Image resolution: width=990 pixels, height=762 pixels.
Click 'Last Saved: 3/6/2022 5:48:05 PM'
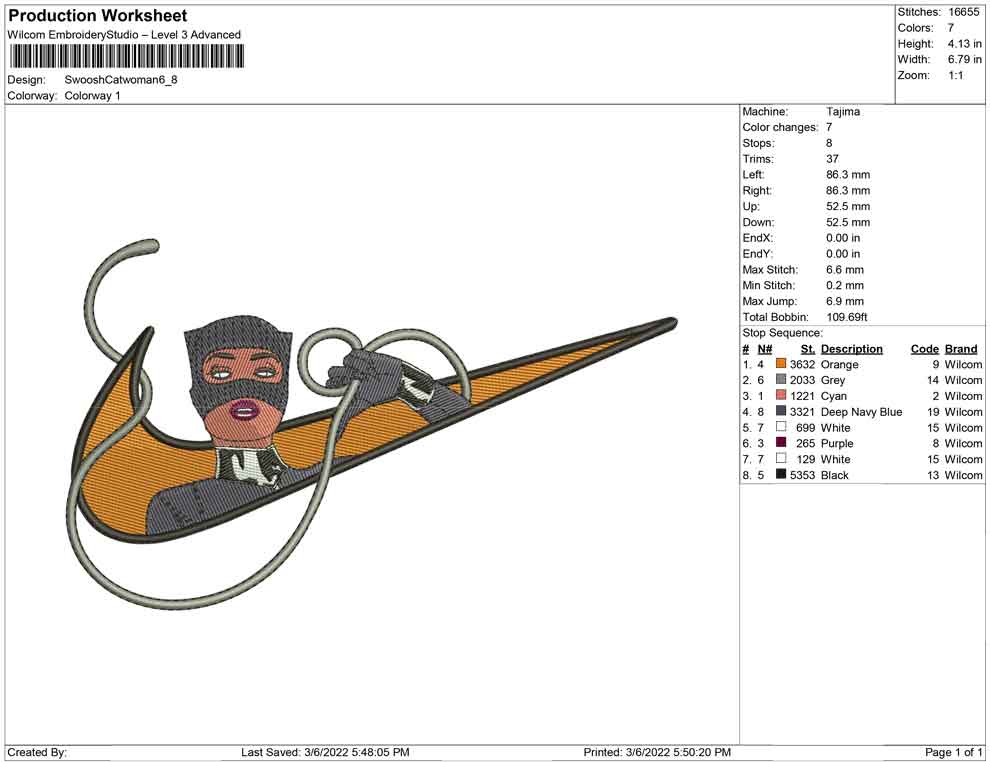tap(325, 752)
